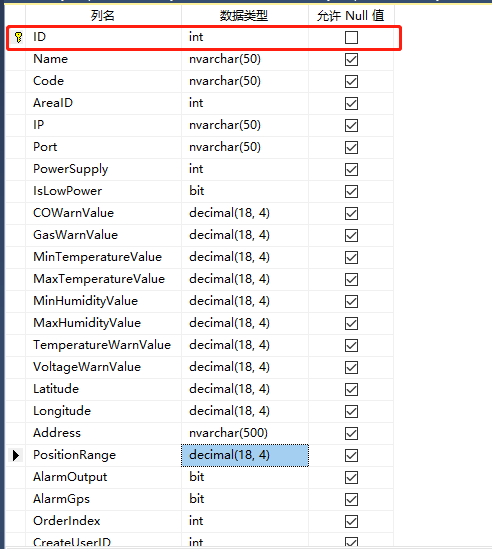Viewport: 492px width, 549px height.
Task: Uncheck Allow Null for the Name column
Action: coord(351,59)
